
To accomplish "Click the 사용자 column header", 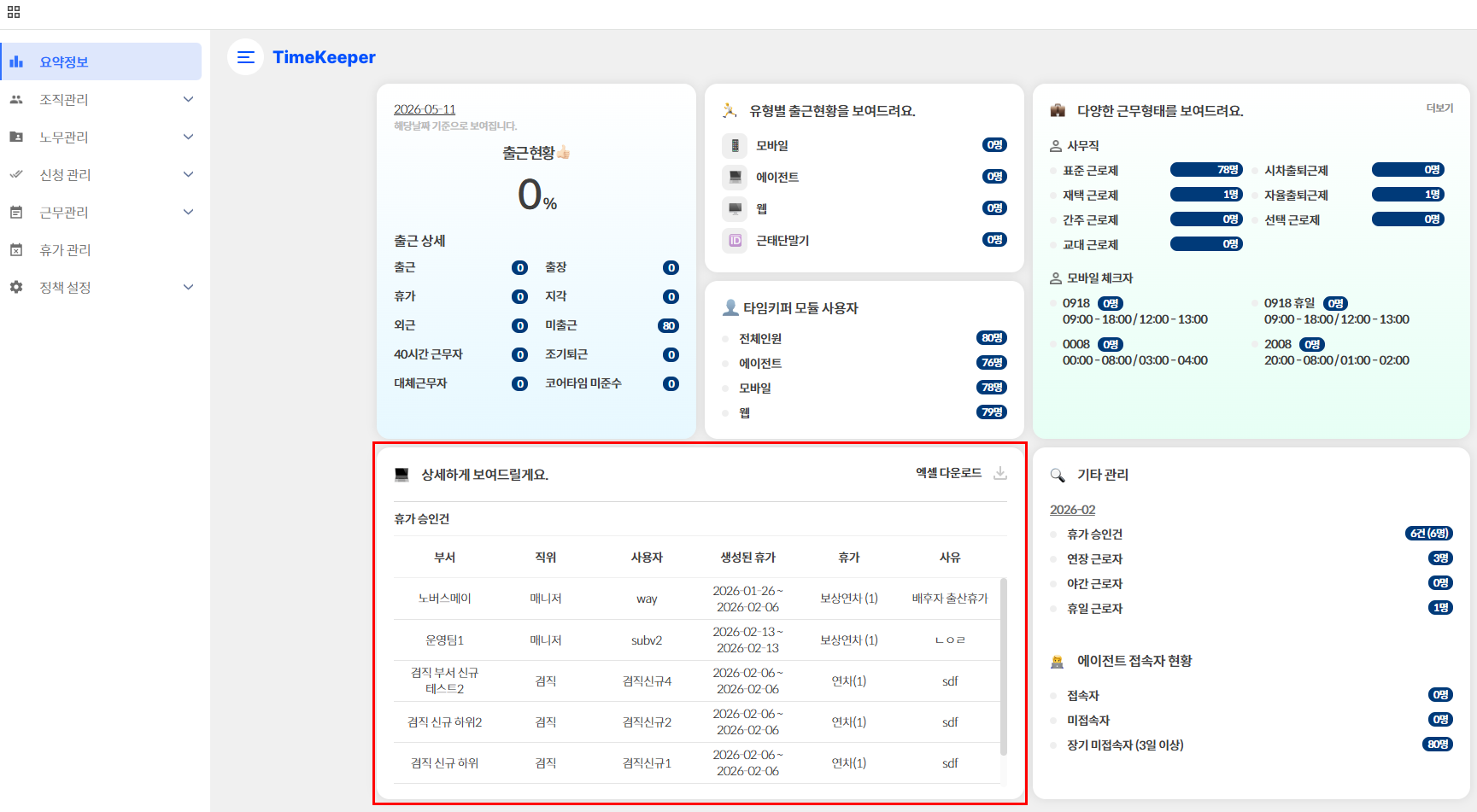I will click(647, 558).
